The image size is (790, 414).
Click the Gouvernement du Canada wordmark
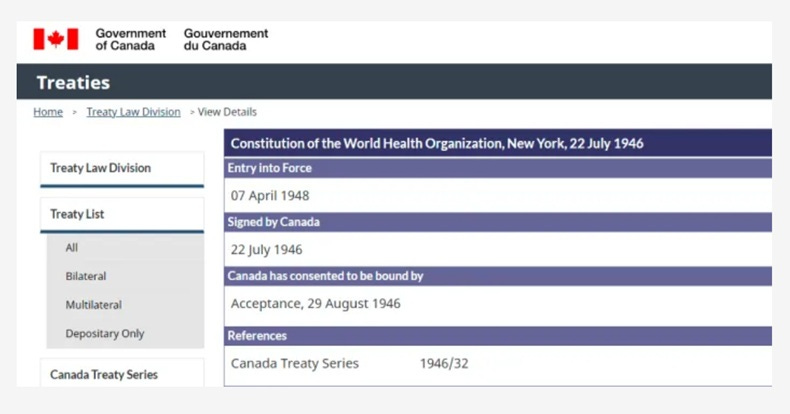[226, 39]
